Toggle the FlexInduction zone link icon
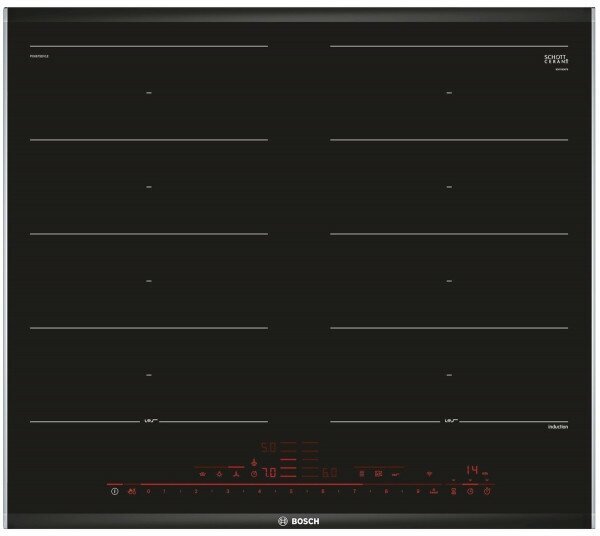Screen dimensions: 600x536 pyautogui.click(x=362, y=474)
